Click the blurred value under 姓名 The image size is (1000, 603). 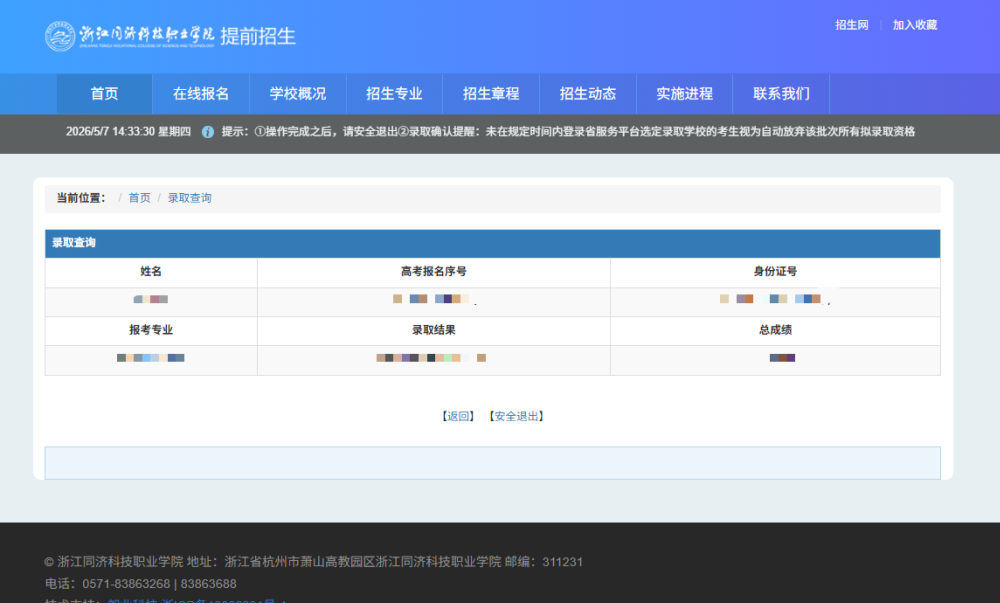point(151,299)
